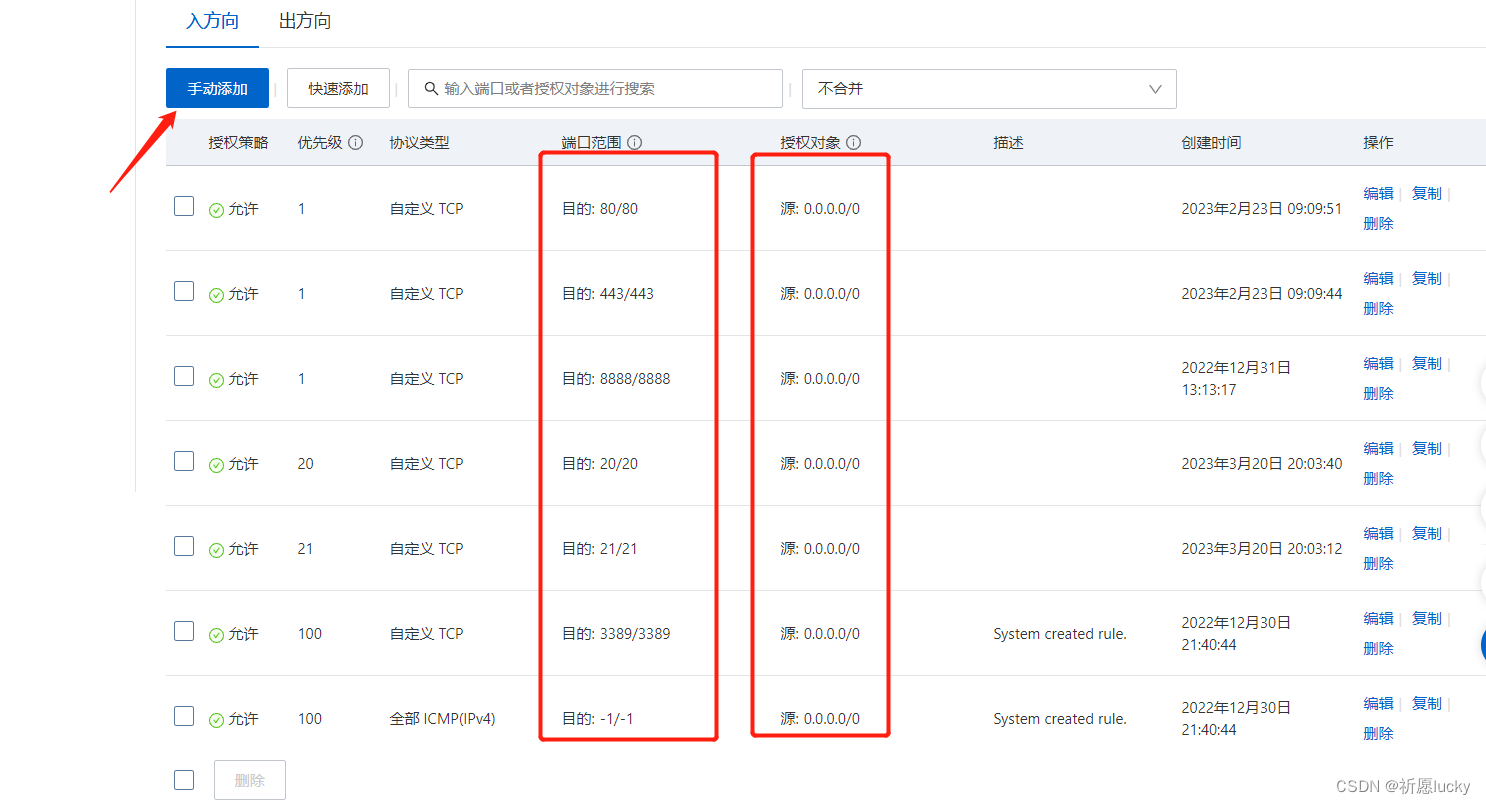
Task: Click 编辑 for the 443/443 rule
Action: coord(1378,278)
